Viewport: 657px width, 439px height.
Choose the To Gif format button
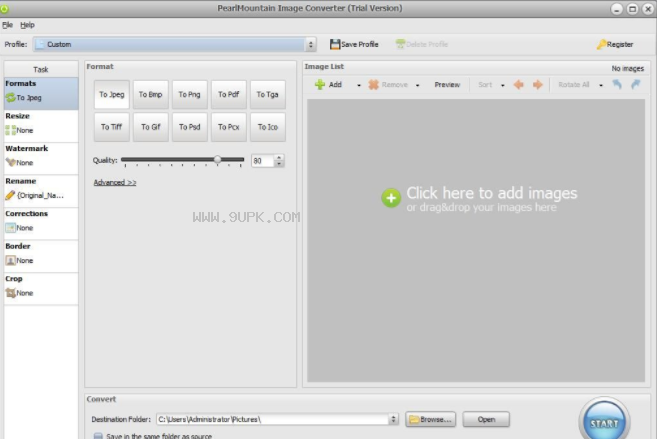coord(150,127)
